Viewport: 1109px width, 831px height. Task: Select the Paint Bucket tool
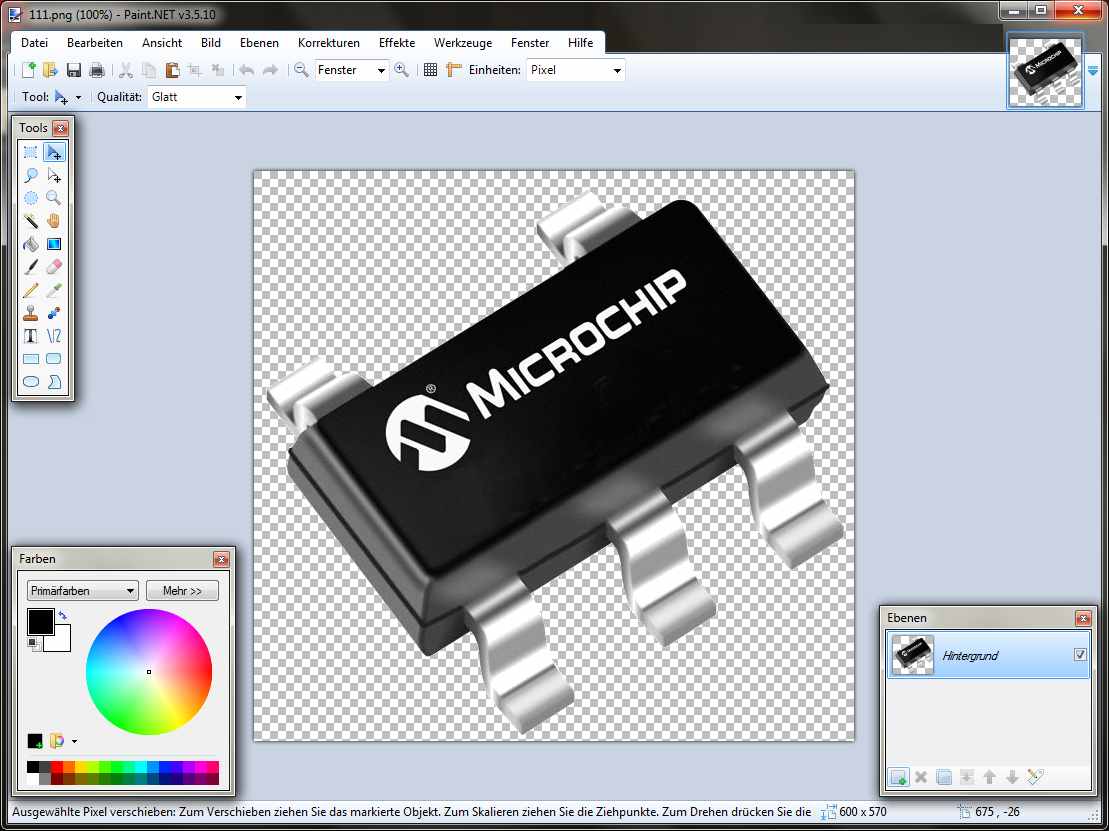(x=31, y=244)
